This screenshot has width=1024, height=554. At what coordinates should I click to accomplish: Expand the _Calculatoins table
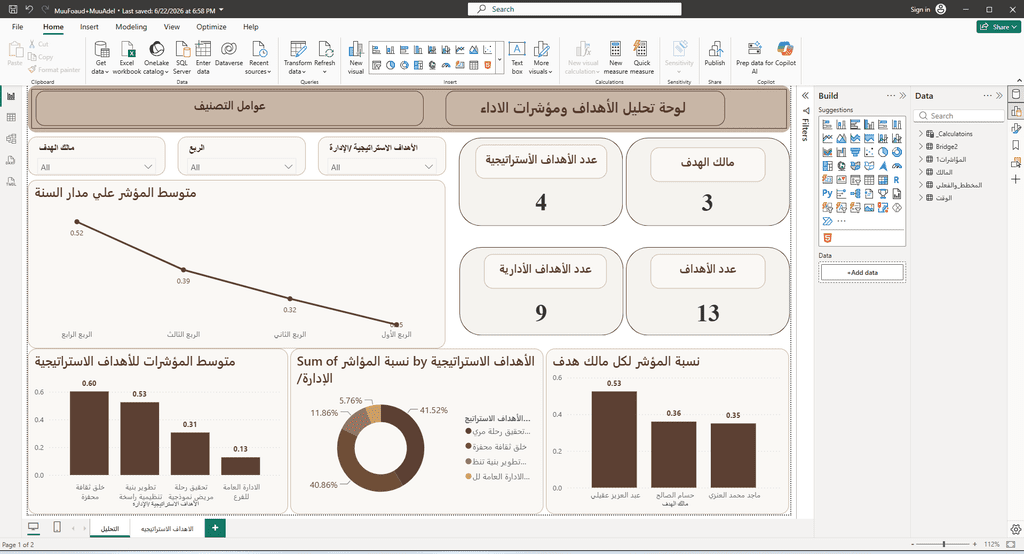point(921,133)
